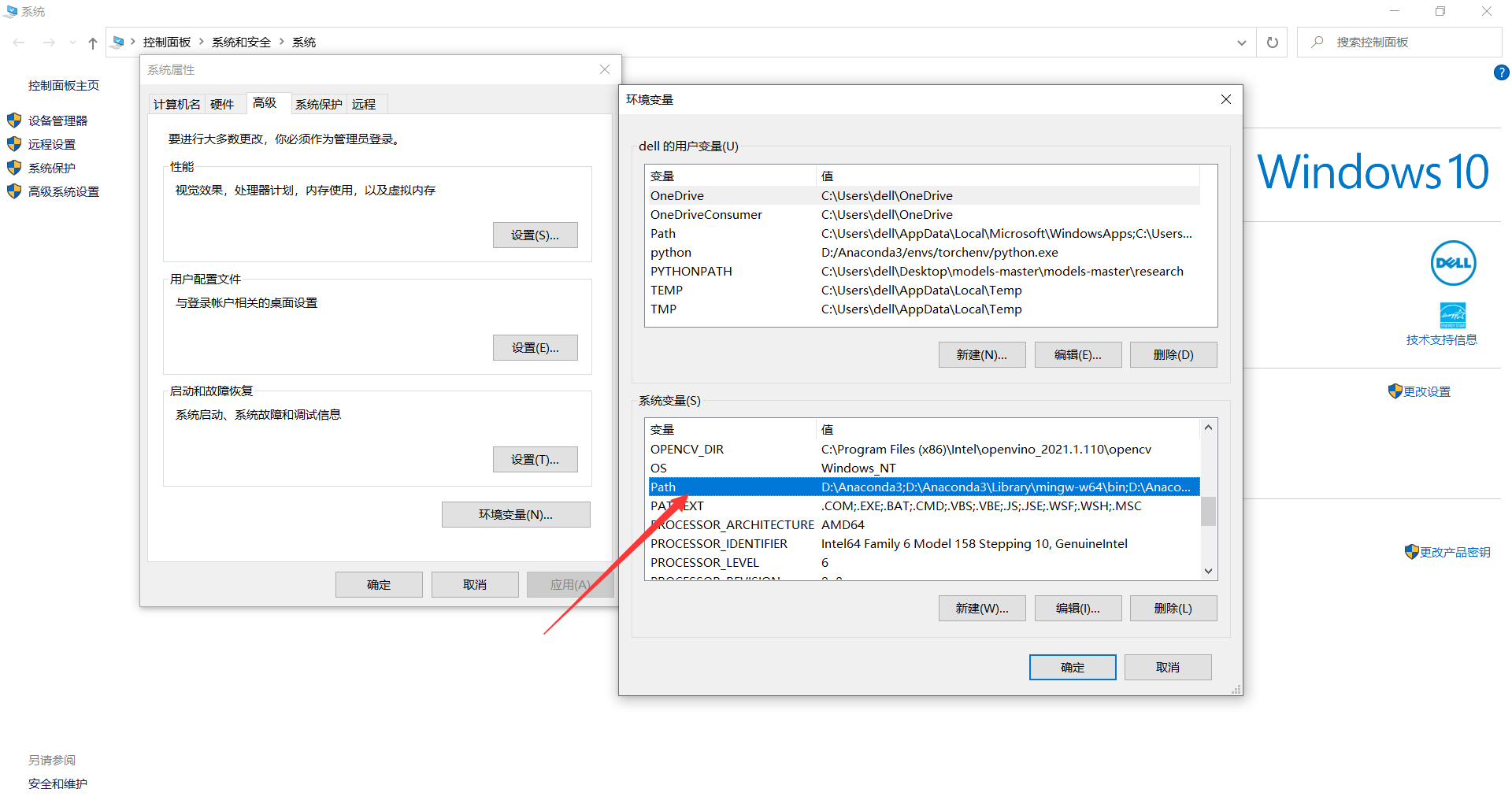Open 技术支持信息 link

click(1442, 339)
